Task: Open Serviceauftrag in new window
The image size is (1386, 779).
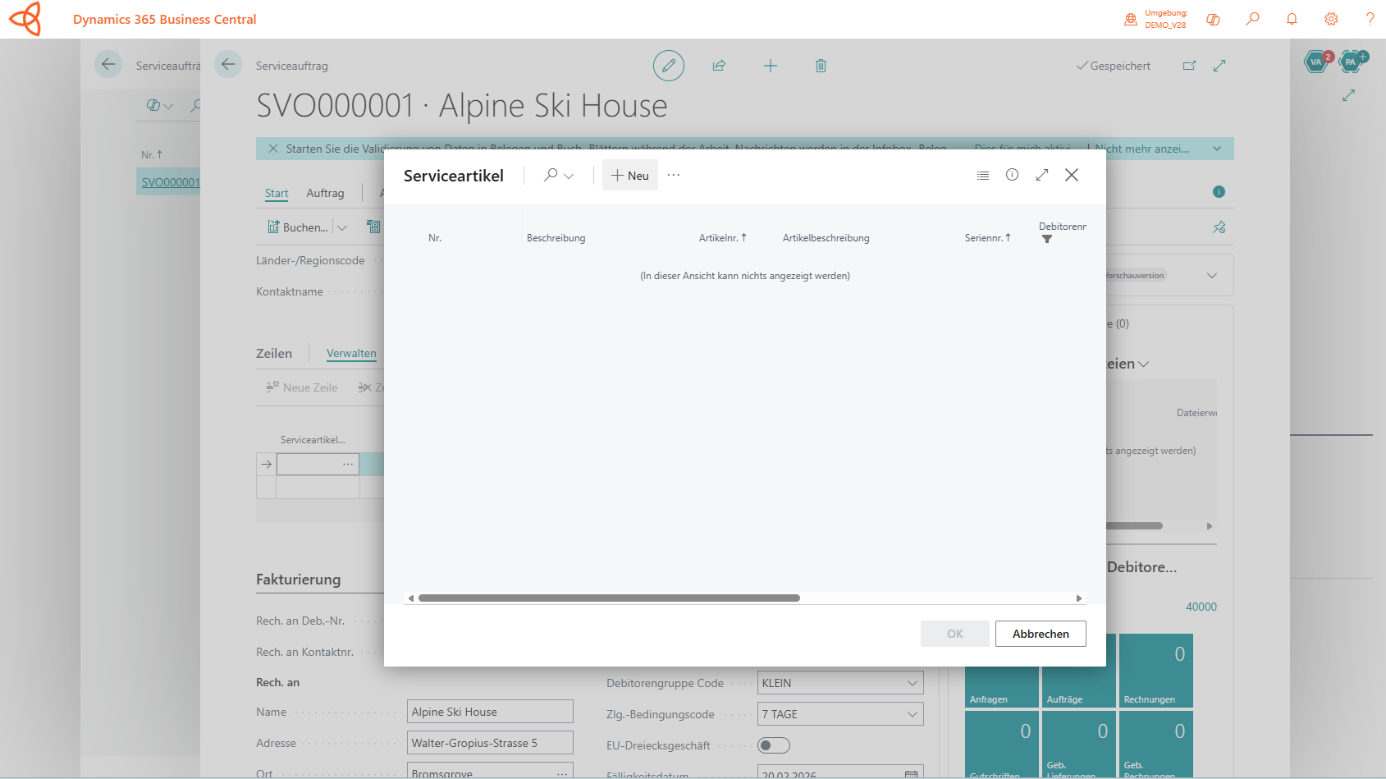Action: (x=1189, y=66)
